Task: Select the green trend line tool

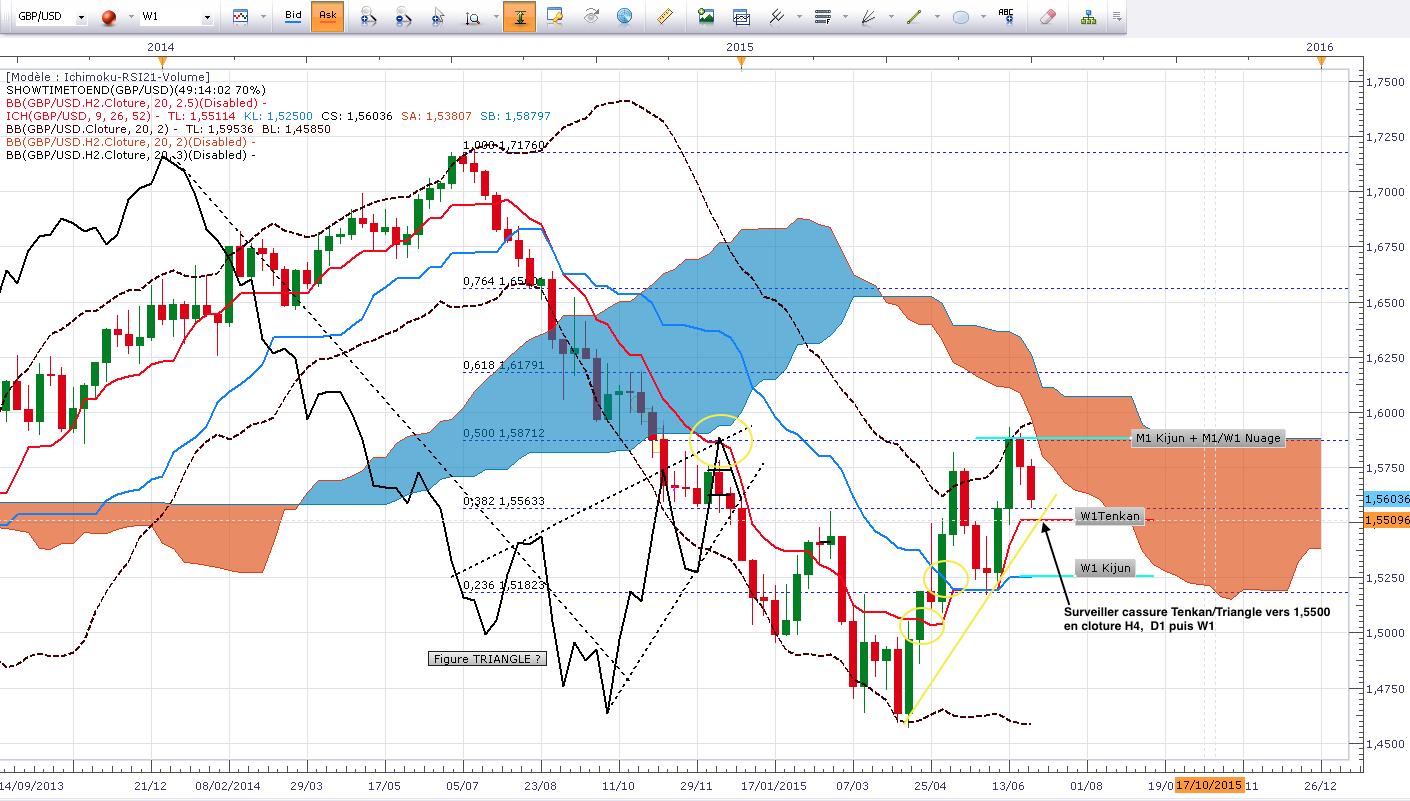Action: [x=914, y=17]
